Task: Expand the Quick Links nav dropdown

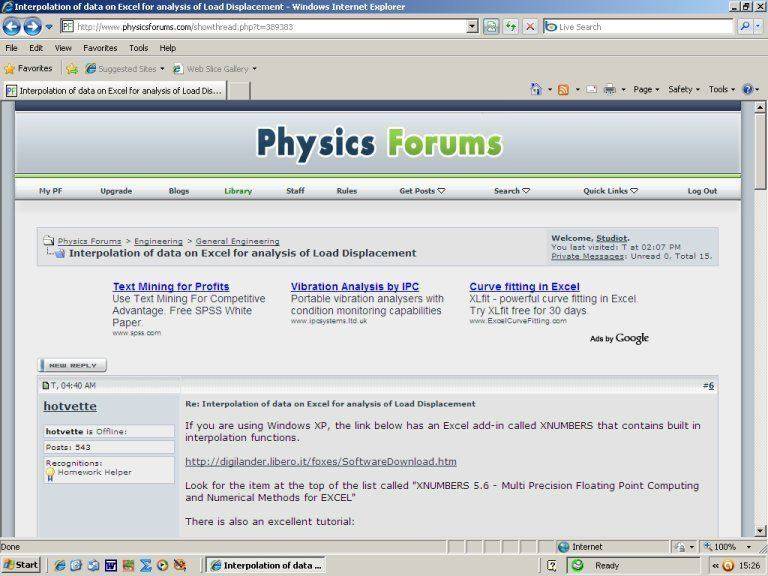Action: point(610,191)
